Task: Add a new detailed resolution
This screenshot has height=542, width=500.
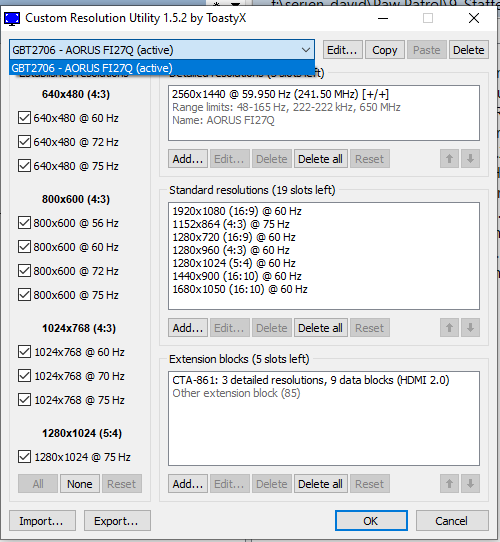Action: (188, 159)
